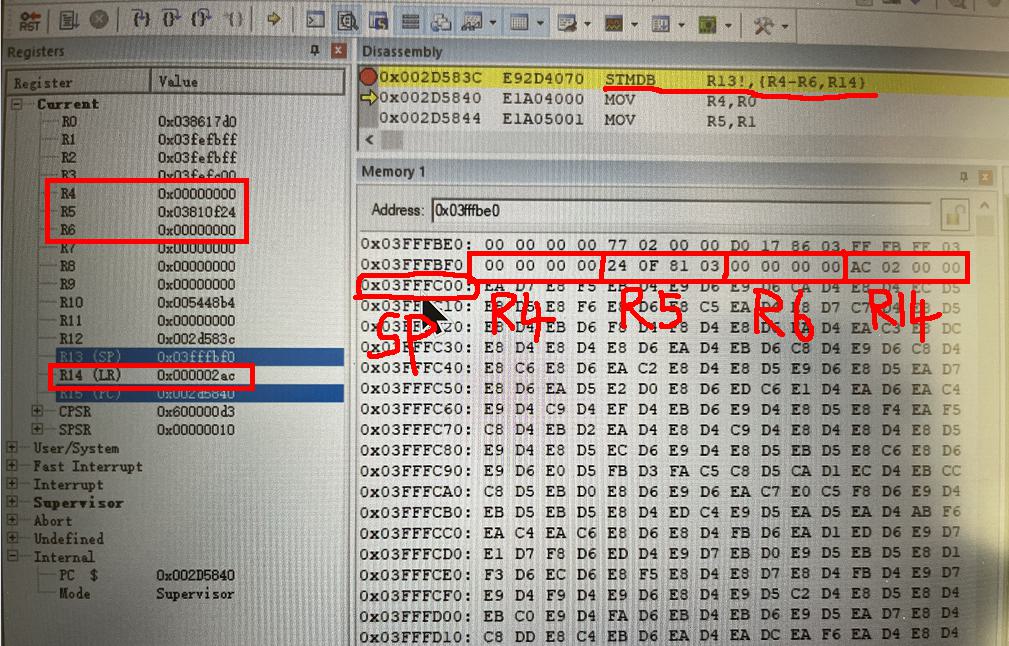Click the Run program toolbar icon
Screen dimensions: 1009x646
coord(68,21)
